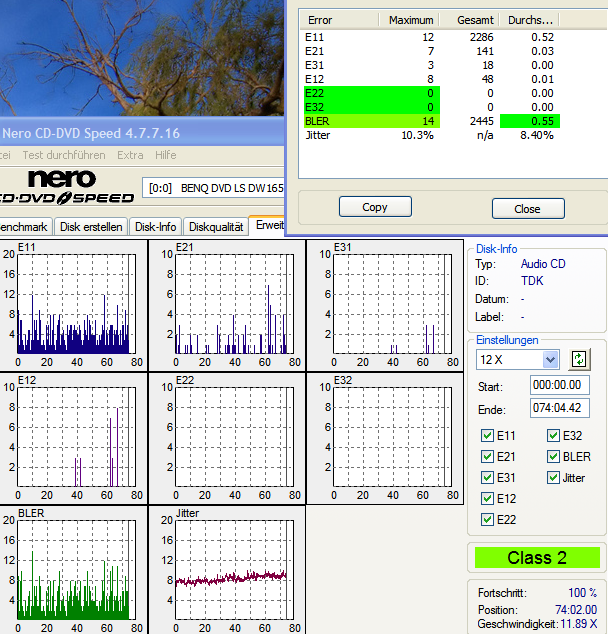Uncheck the E11 checkbox

click(488, 435)
